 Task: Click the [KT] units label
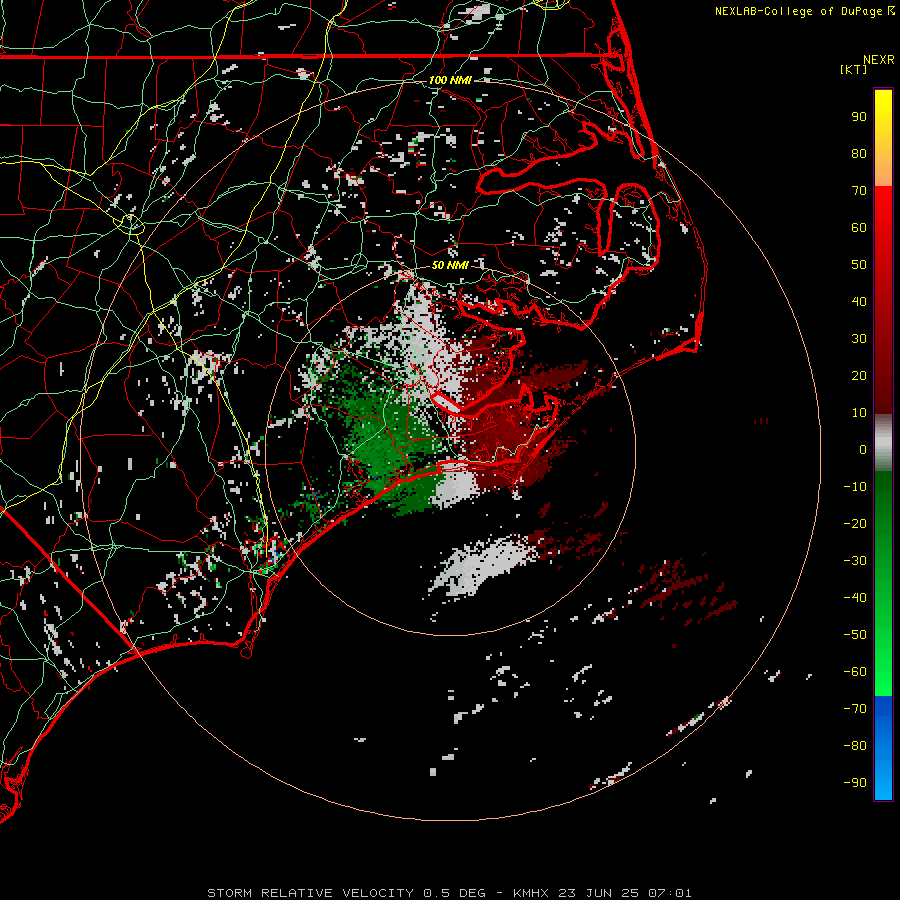click(853, 69)
